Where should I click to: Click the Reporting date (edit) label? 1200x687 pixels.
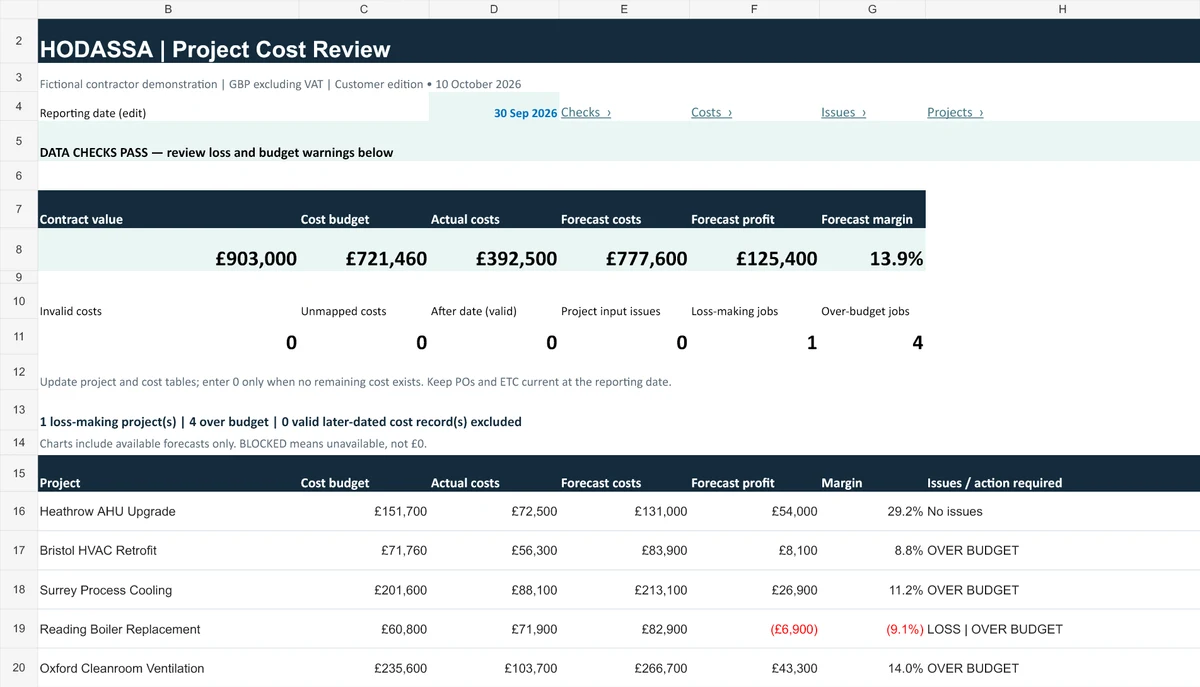(93, 113)
